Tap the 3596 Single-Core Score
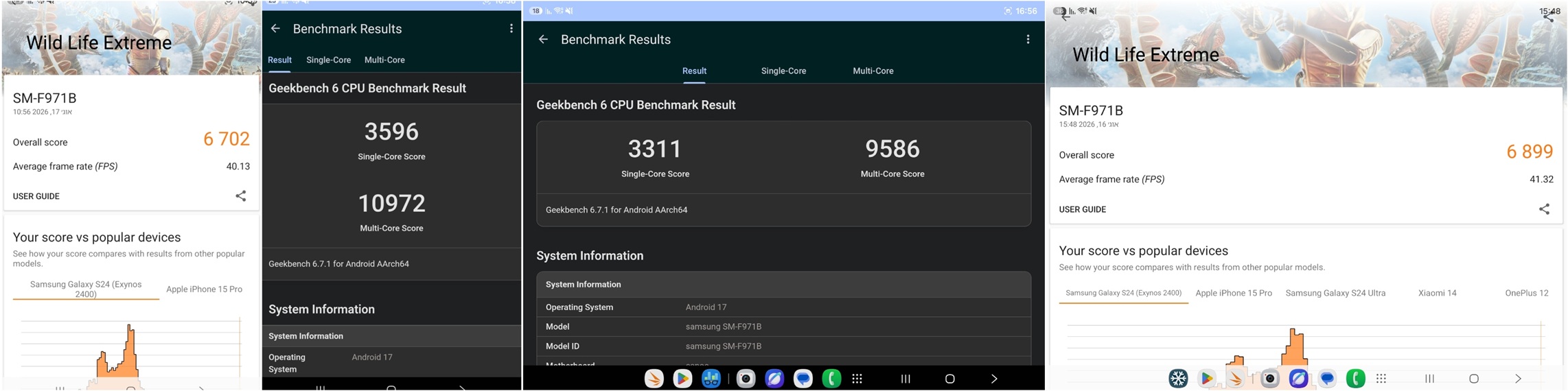Image resolution: width=1568 pixels, height=391 pixels. tap(391, 132)
